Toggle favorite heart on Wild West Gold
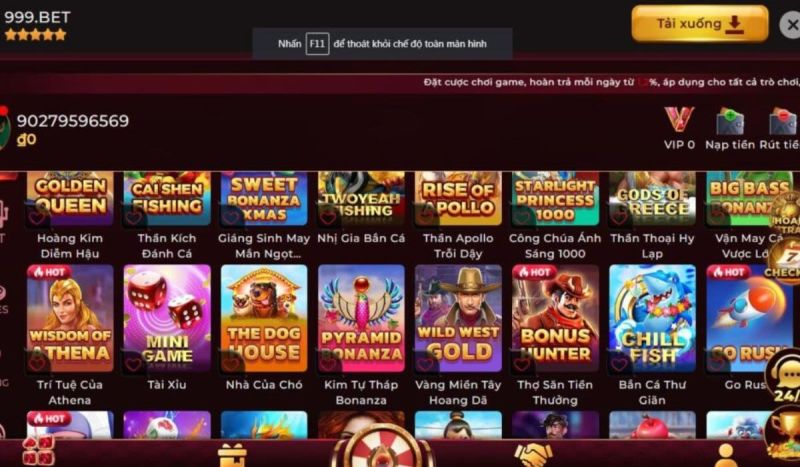This screenshot has width=800, height=467. 424,363
